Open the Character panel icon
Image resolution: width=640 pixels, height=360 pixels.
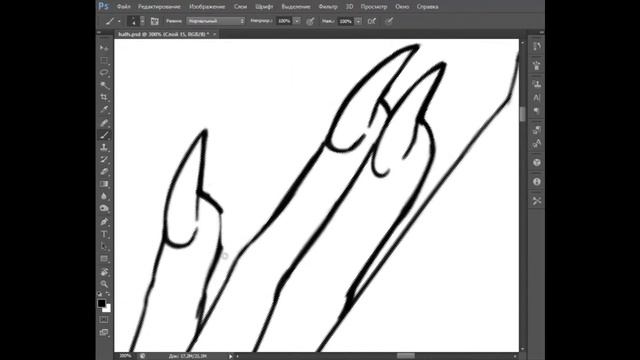point(537,98)
